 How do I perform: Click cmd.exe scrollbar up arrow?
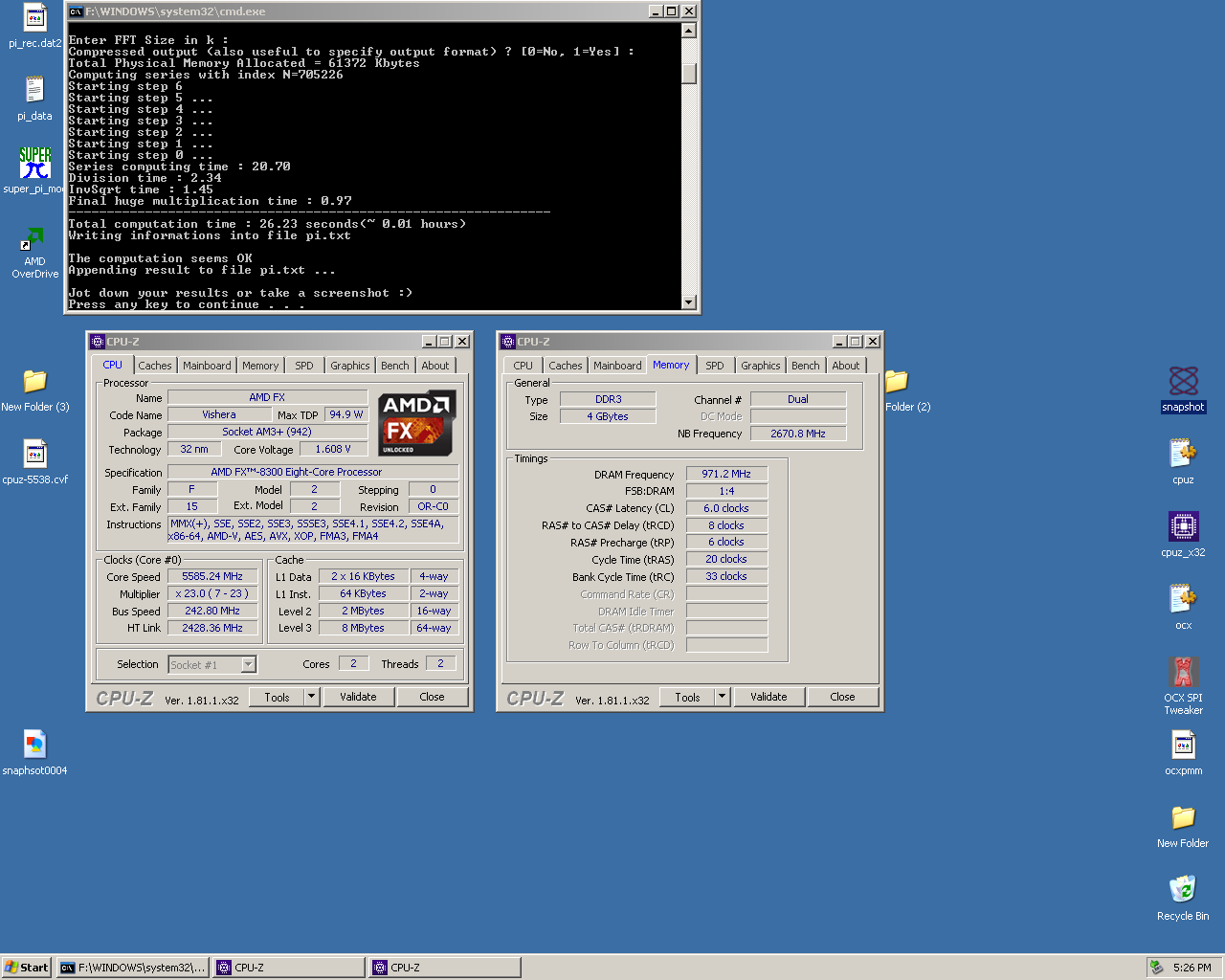point(689,31)
